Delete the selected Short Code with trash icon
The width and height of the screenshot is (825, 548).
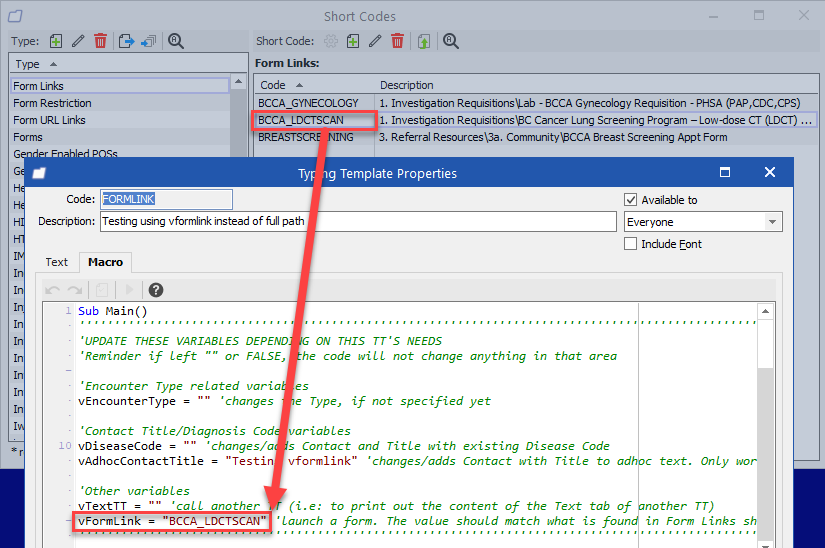click(397, 41)
